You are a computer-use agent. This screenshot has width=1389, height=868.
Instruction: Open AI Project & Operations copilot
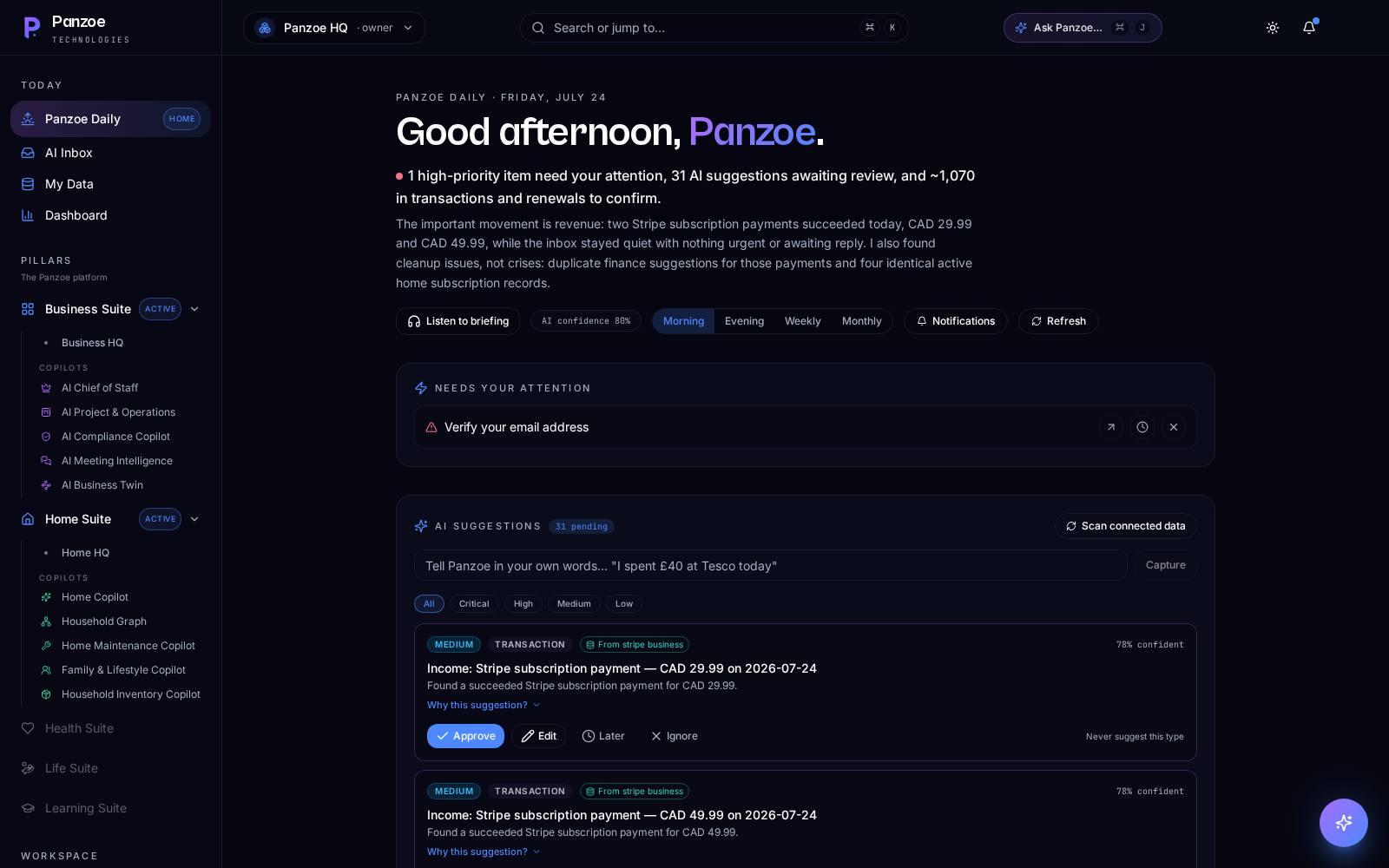click(x=120, y=412)
